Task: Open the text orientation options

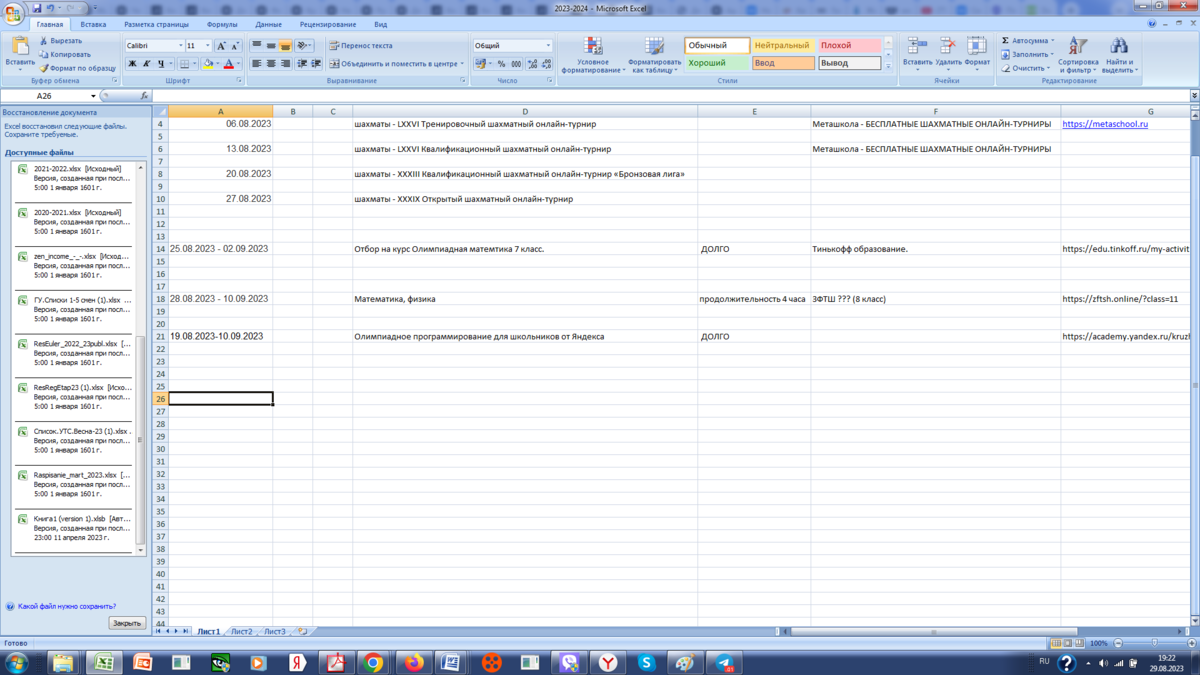Action: coord(304,46)
